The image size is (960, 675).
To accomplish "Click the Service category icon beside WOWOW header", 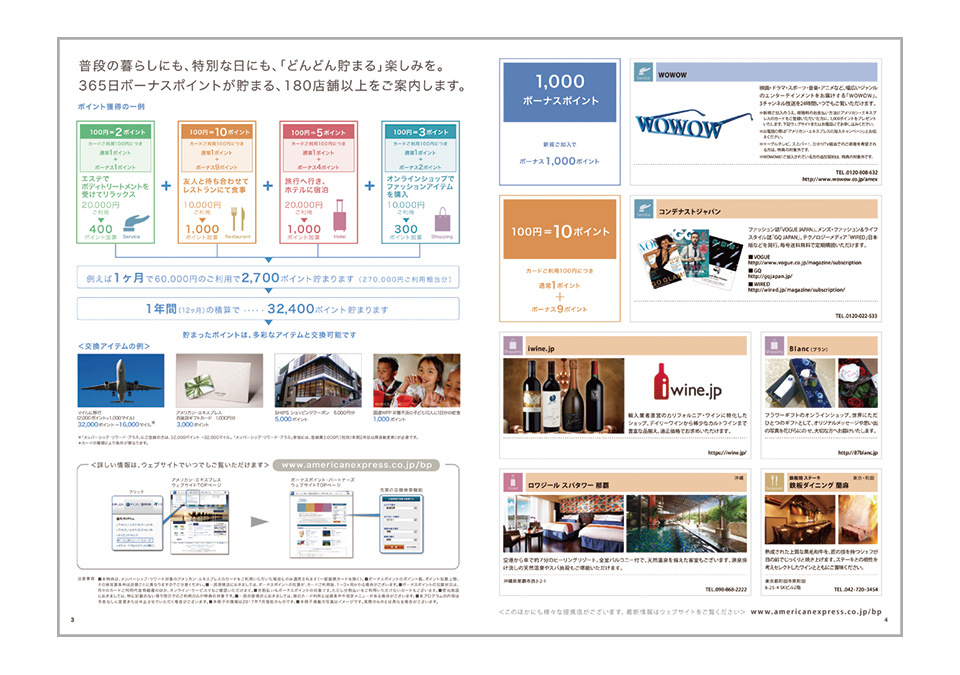I will (643, 72).
